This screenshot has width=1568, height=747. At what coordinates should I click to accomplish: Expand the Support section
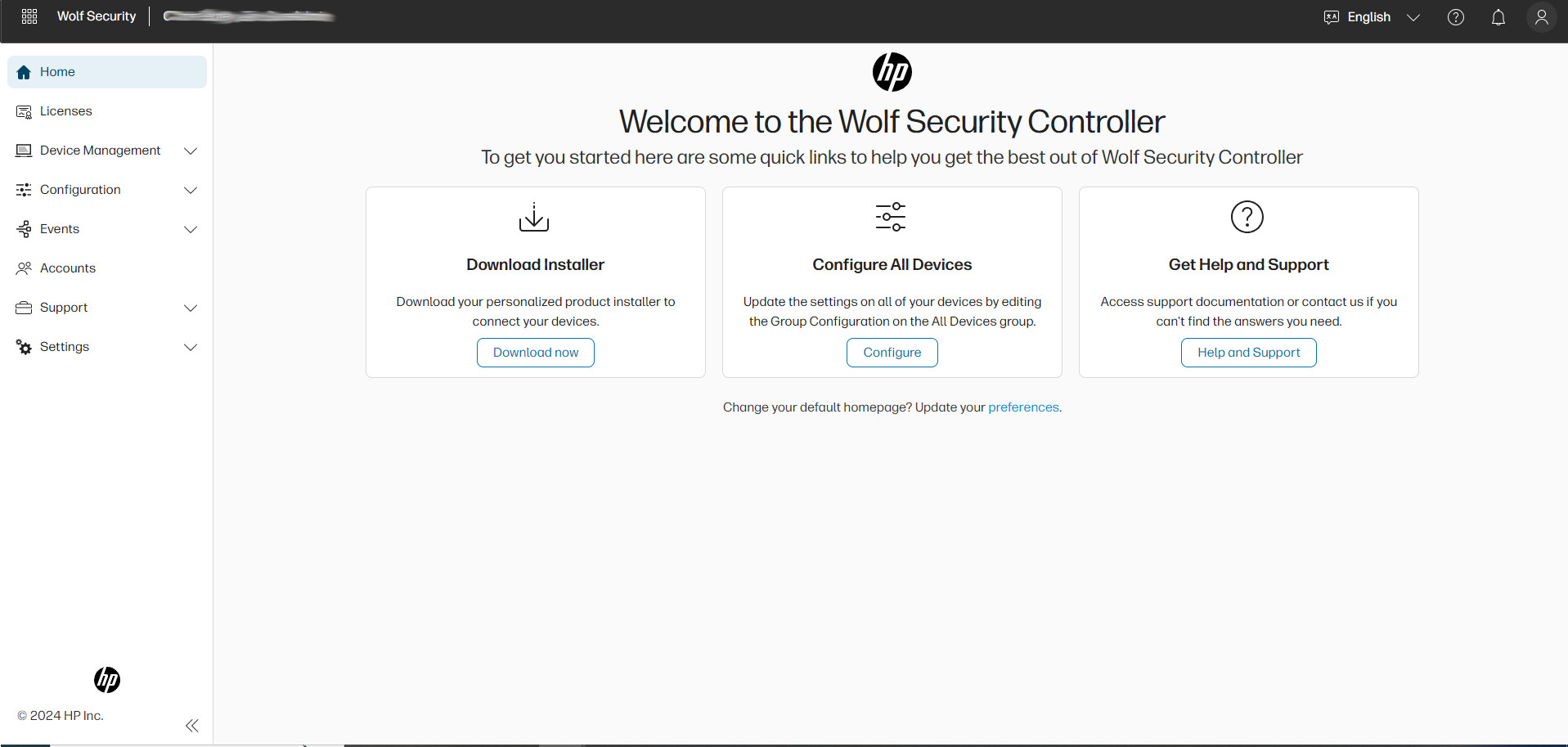tap(191, 308)
